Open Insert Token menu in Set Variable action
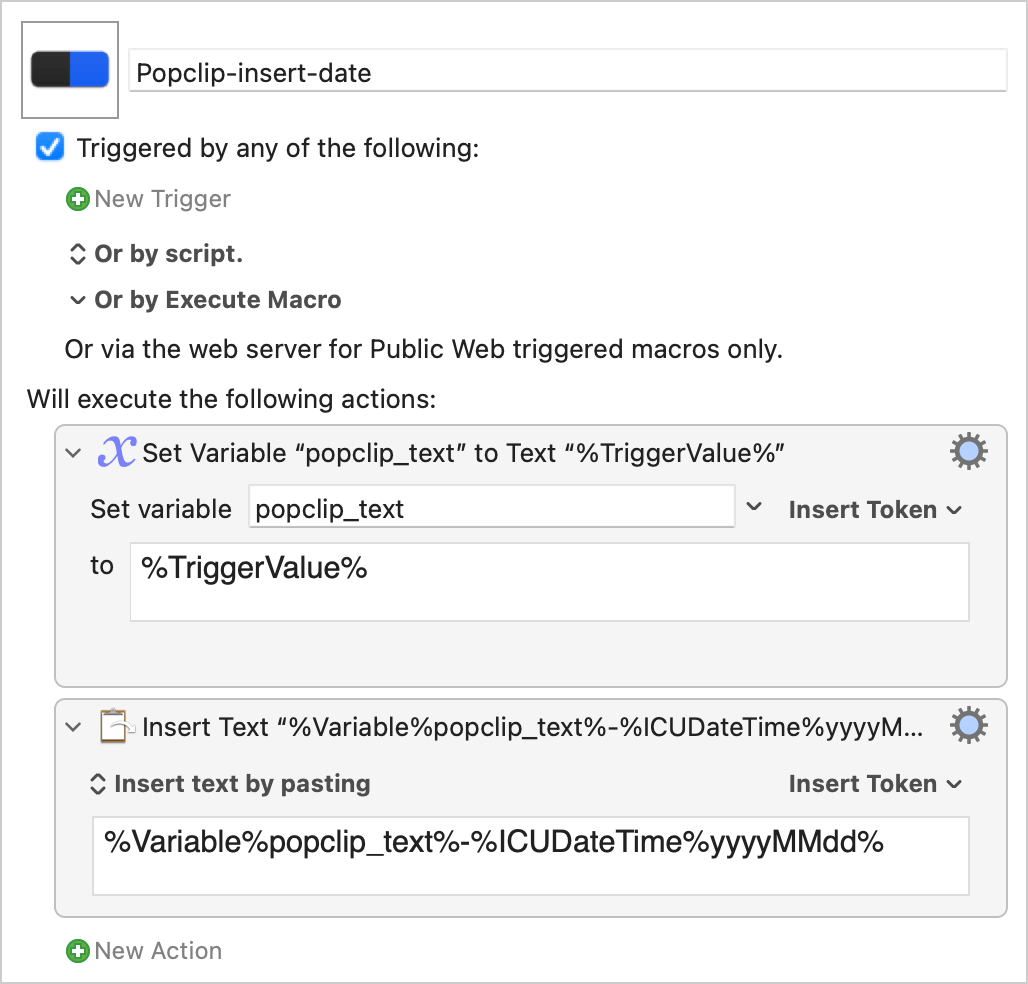 coord(875,510)
